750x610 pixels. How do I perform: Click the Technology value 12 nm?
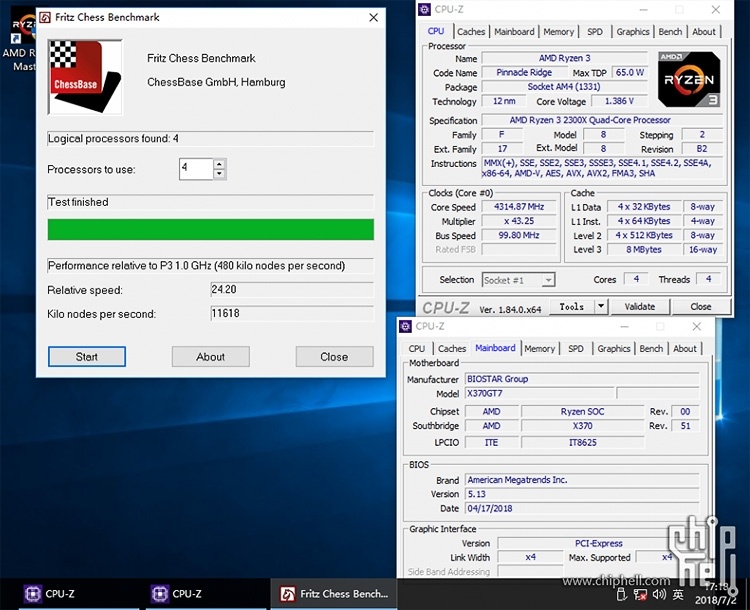tap(504, 101)
